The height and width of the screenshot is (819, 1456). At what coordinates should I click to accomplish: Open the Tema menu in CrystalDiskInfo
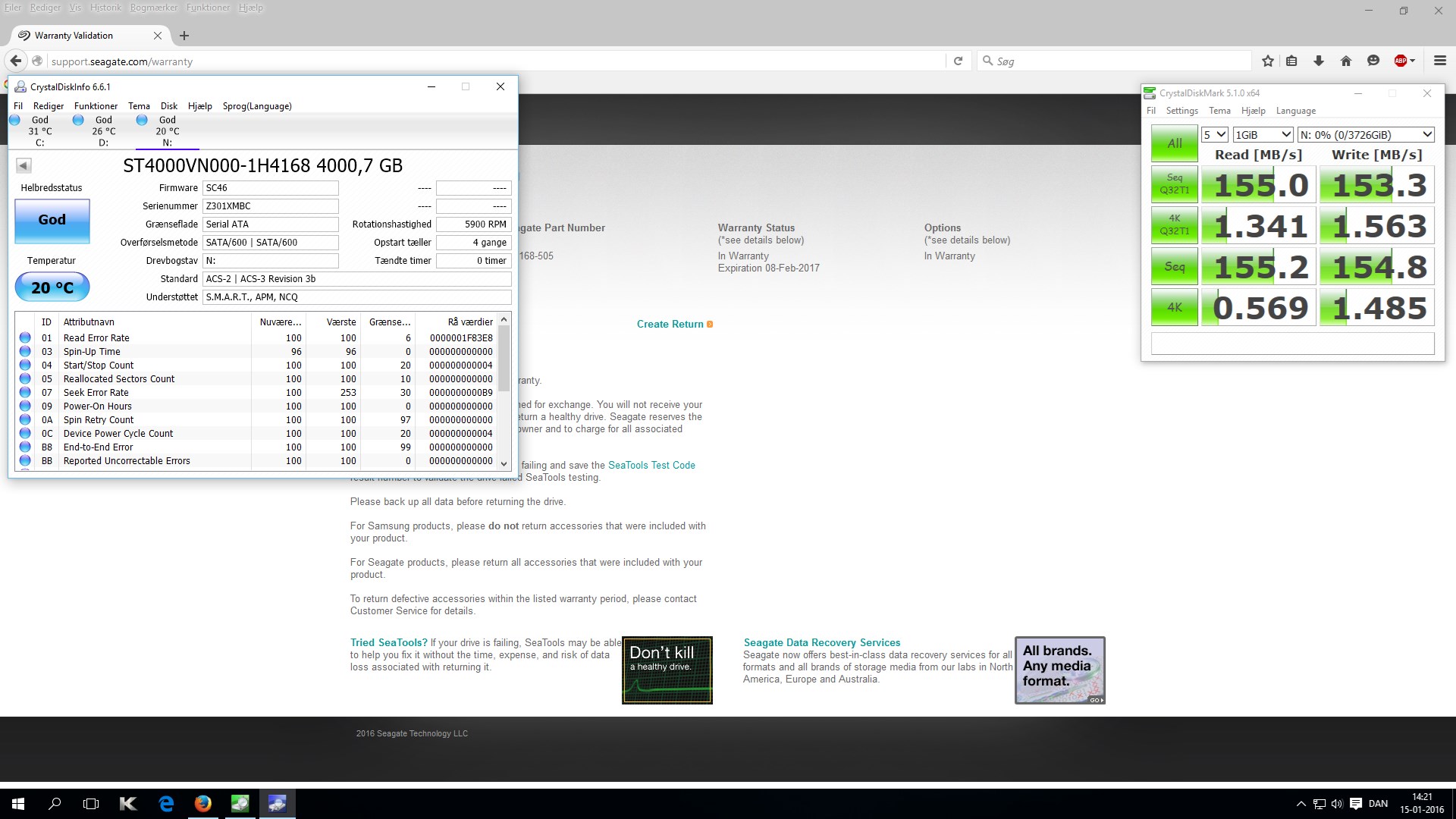pos(139,106)
